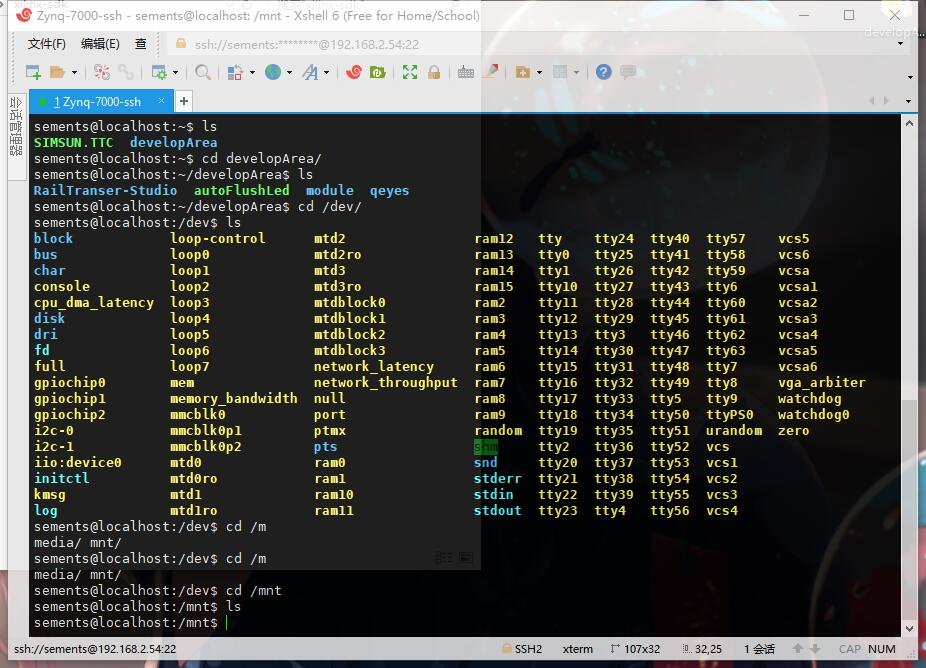
Task: Click terminal scrollbar down arrow
Action: 909,629
